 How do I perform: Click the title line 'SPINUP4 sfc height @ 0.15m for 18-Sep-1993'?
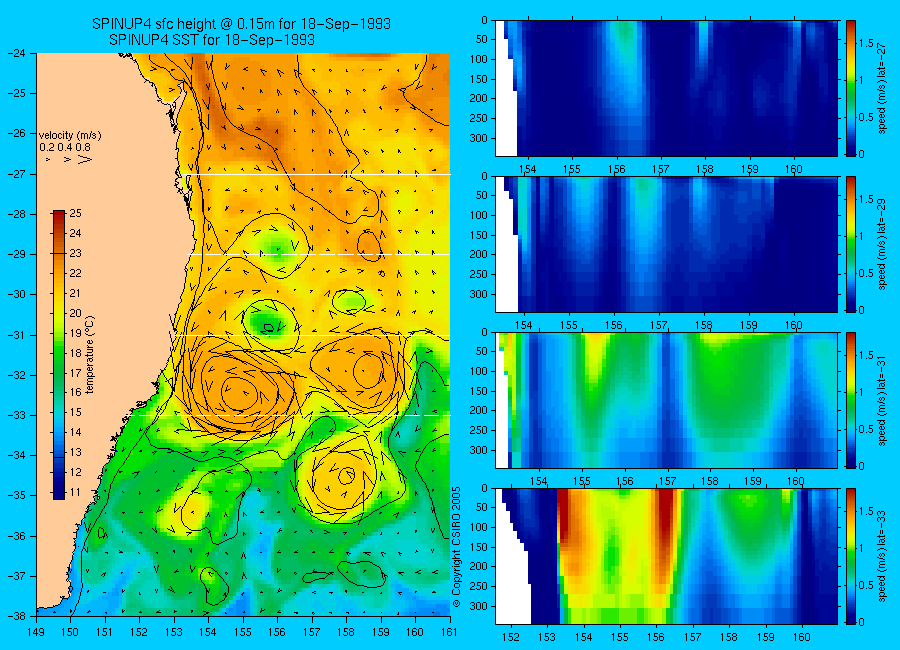[242, 24]
